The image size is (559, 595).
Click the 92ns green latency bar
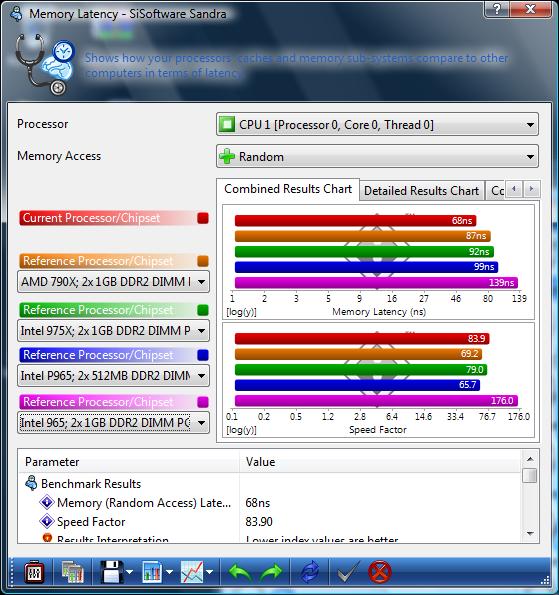[x=364, y=252]
